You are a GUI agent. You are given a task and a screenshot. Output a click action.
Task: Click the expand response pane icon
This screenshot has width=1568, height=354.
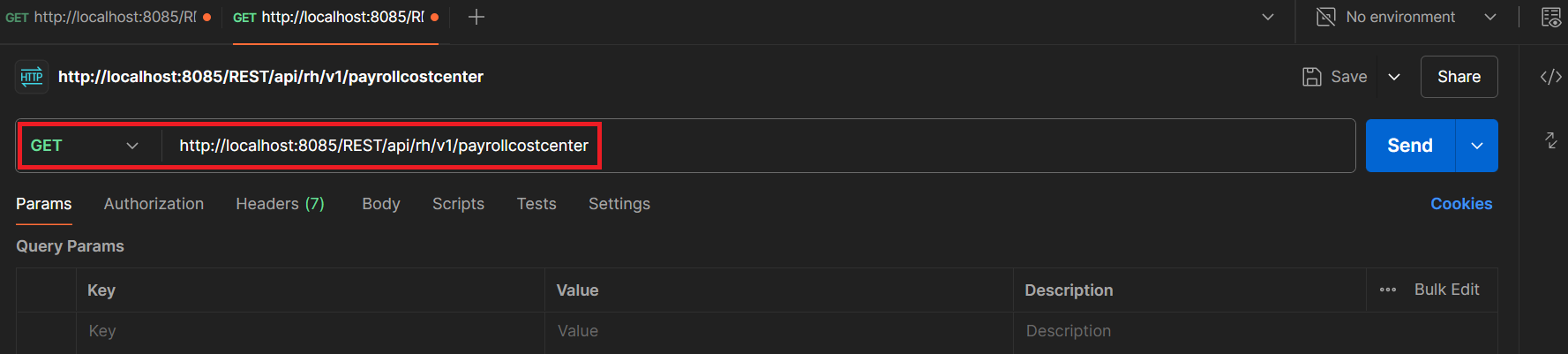[x=1550, y=140]
